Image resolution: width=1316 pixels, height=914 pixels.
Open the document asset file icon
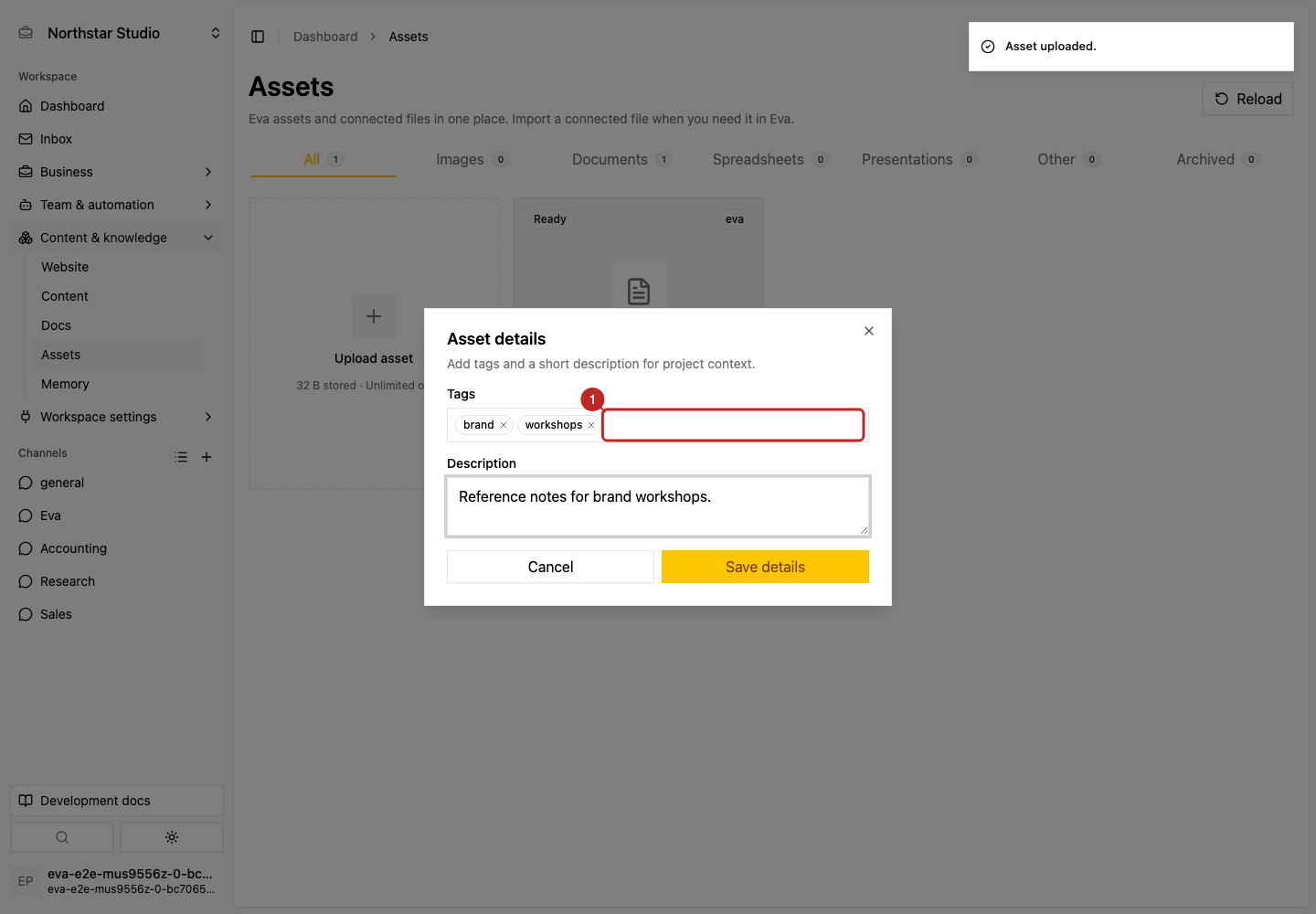coord(639,292)
